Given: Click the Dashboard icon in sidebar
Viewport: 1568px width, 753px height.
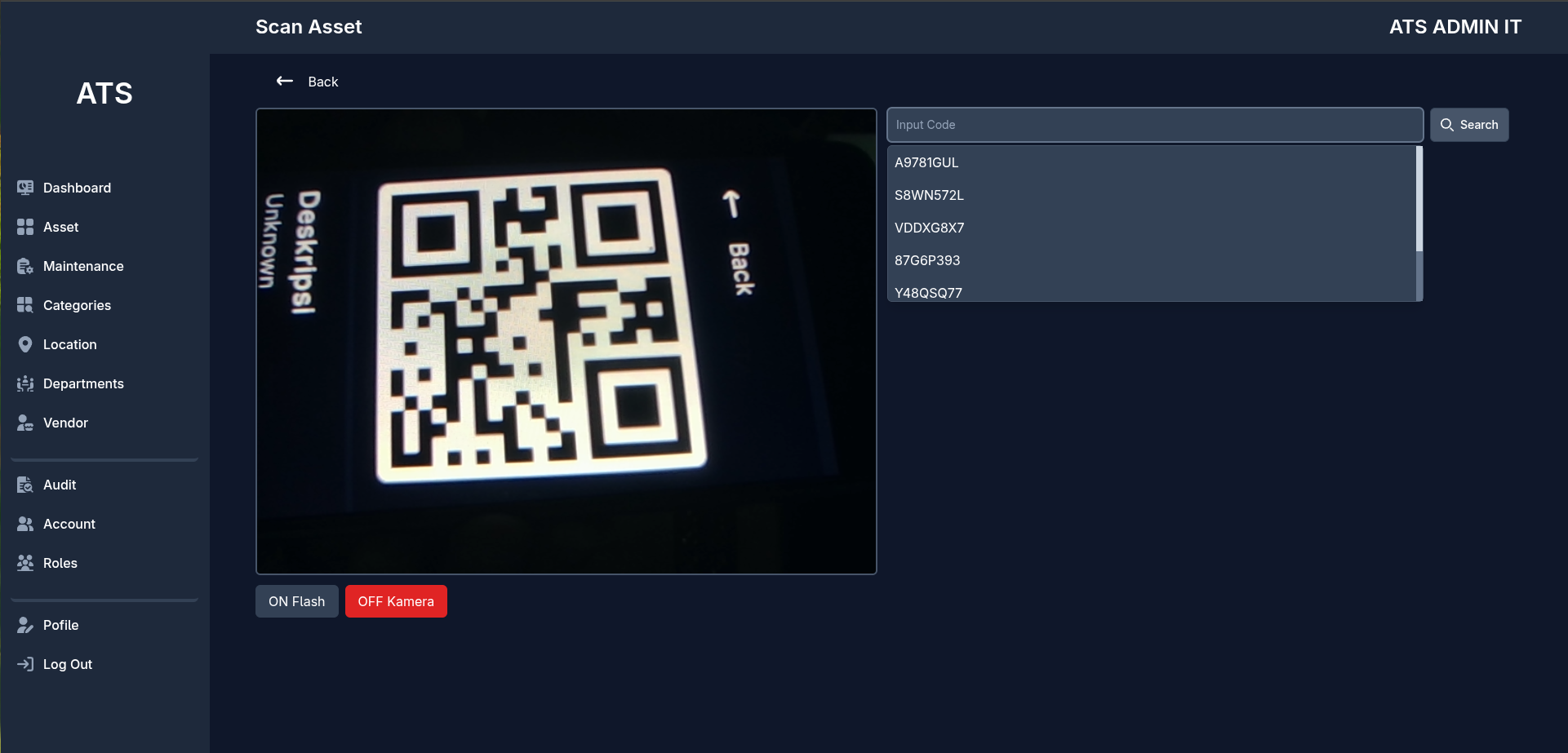Looking at the screenshot, I should pyautogui.click(x=25, y=188).
